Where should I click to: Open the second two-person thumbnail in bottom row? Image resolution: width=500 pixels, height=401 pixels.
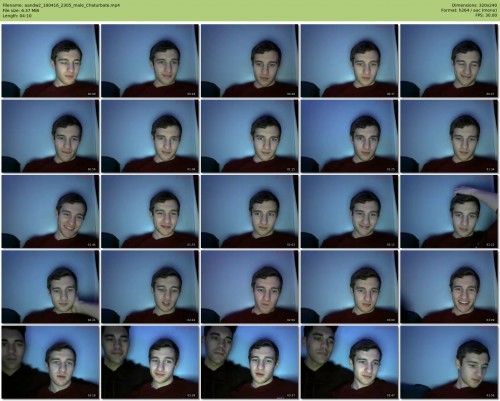(x=150, y=362)
